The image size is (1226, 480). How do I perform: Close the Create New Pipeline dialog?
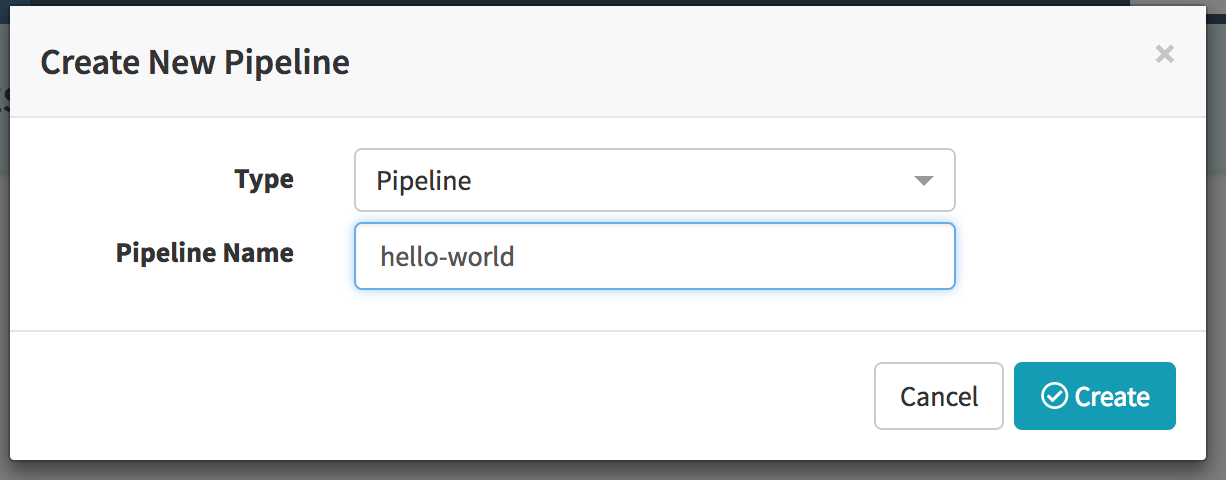pyautogui.click(x=1164, y=54)
